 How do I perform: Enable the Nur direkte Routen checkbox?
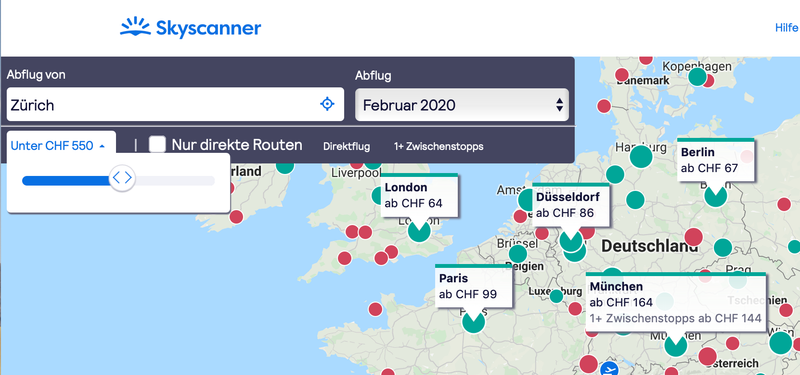tap(157, 145)
